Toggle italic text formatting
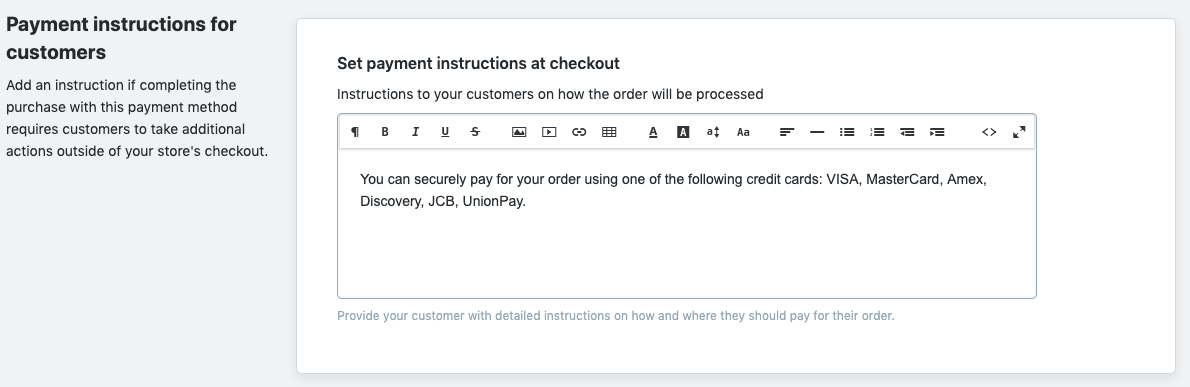This screenshot has width=1190, height=387. 415,132
